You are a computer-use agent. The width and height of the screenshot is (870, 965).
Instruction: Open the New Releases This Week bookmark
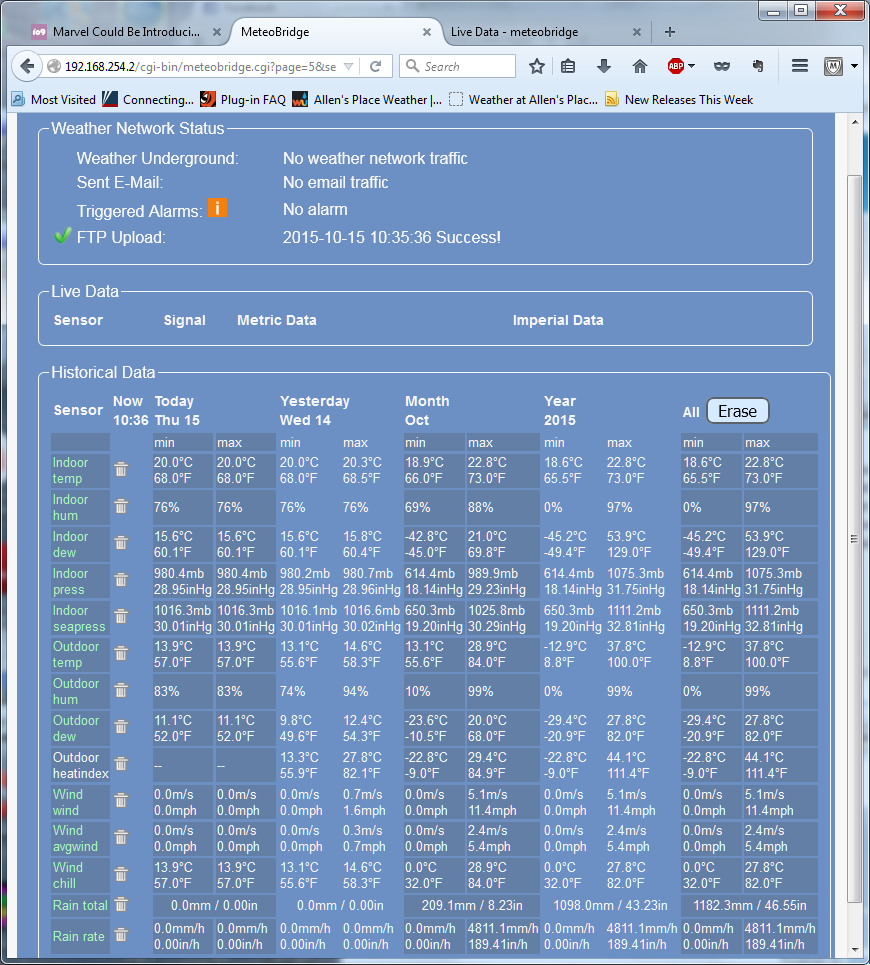(688, 99)
